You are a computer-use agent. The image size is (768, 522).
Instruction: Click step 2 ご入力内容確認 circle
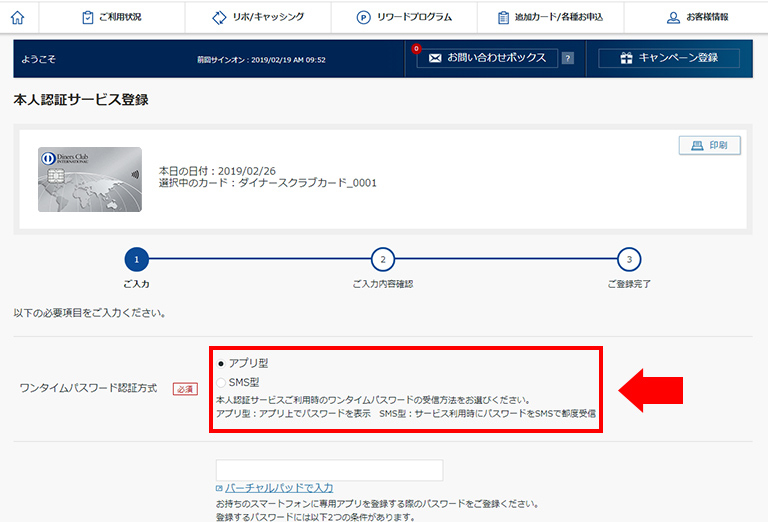click(382, 260)
